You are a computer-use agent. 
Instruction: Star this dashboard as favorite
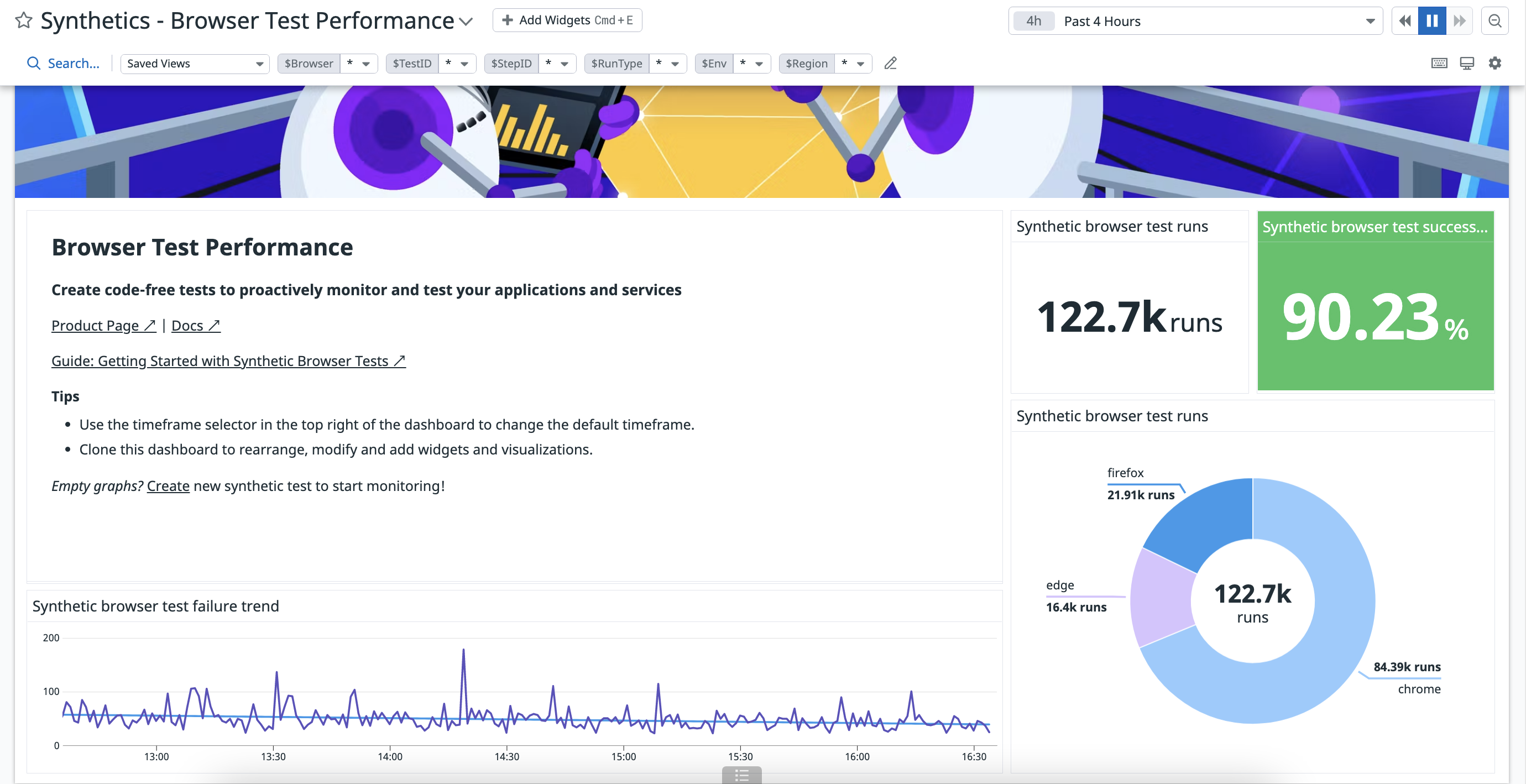click(24, 21)
